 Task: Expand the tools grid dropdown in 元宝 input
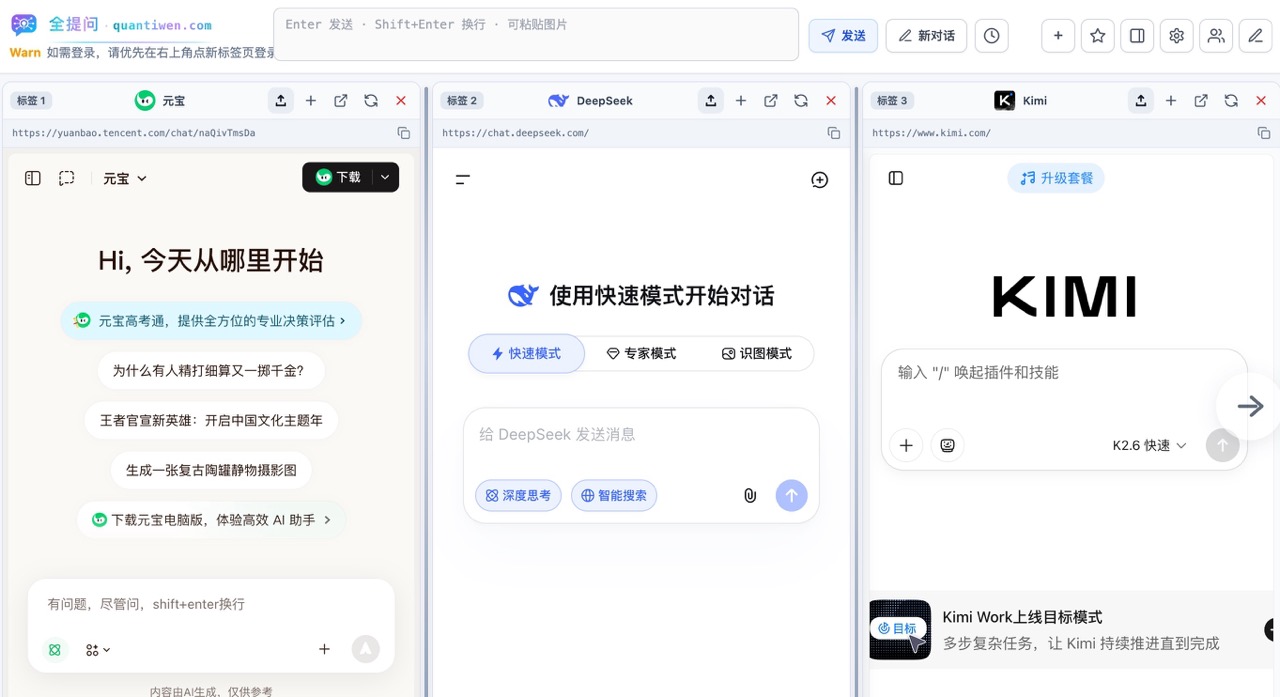(x=98, y=650)
